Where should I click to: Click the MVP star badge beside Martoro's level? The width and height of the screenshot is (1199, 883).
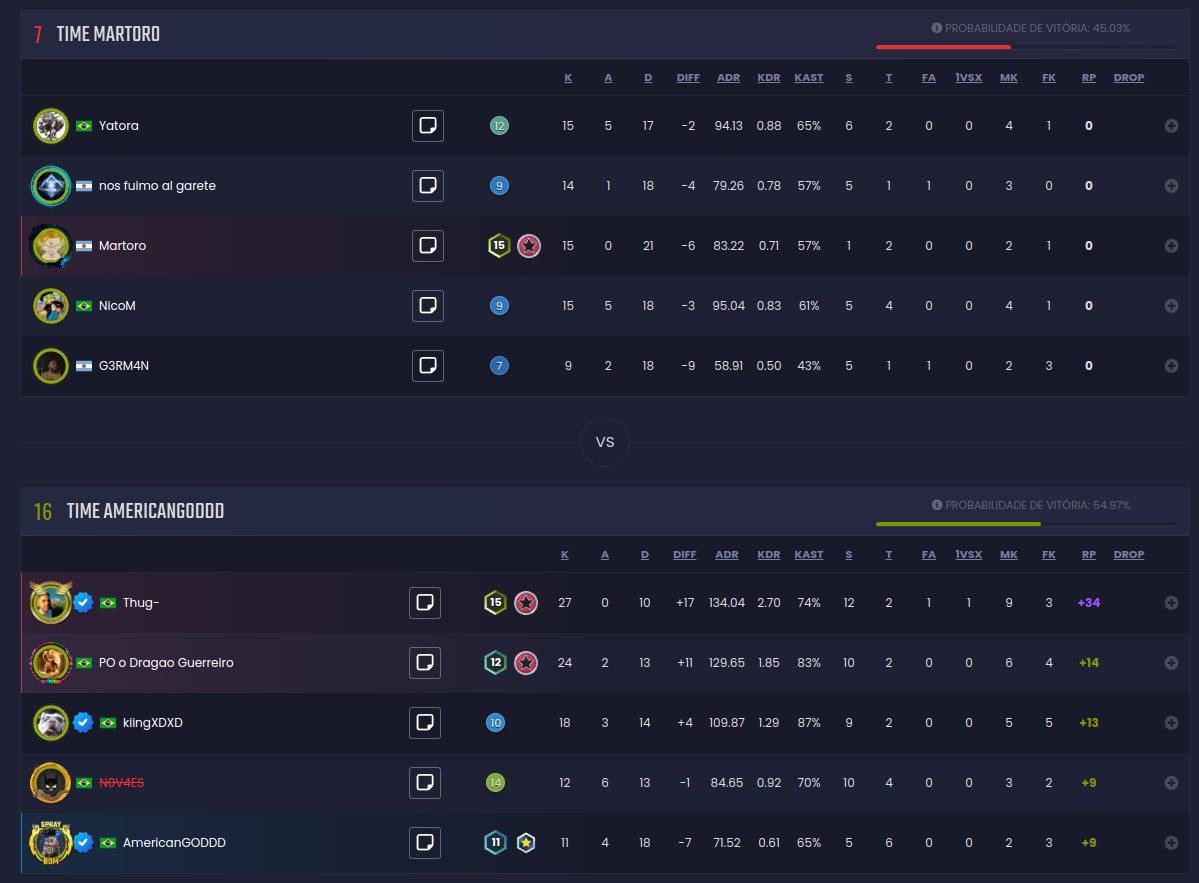529,245
